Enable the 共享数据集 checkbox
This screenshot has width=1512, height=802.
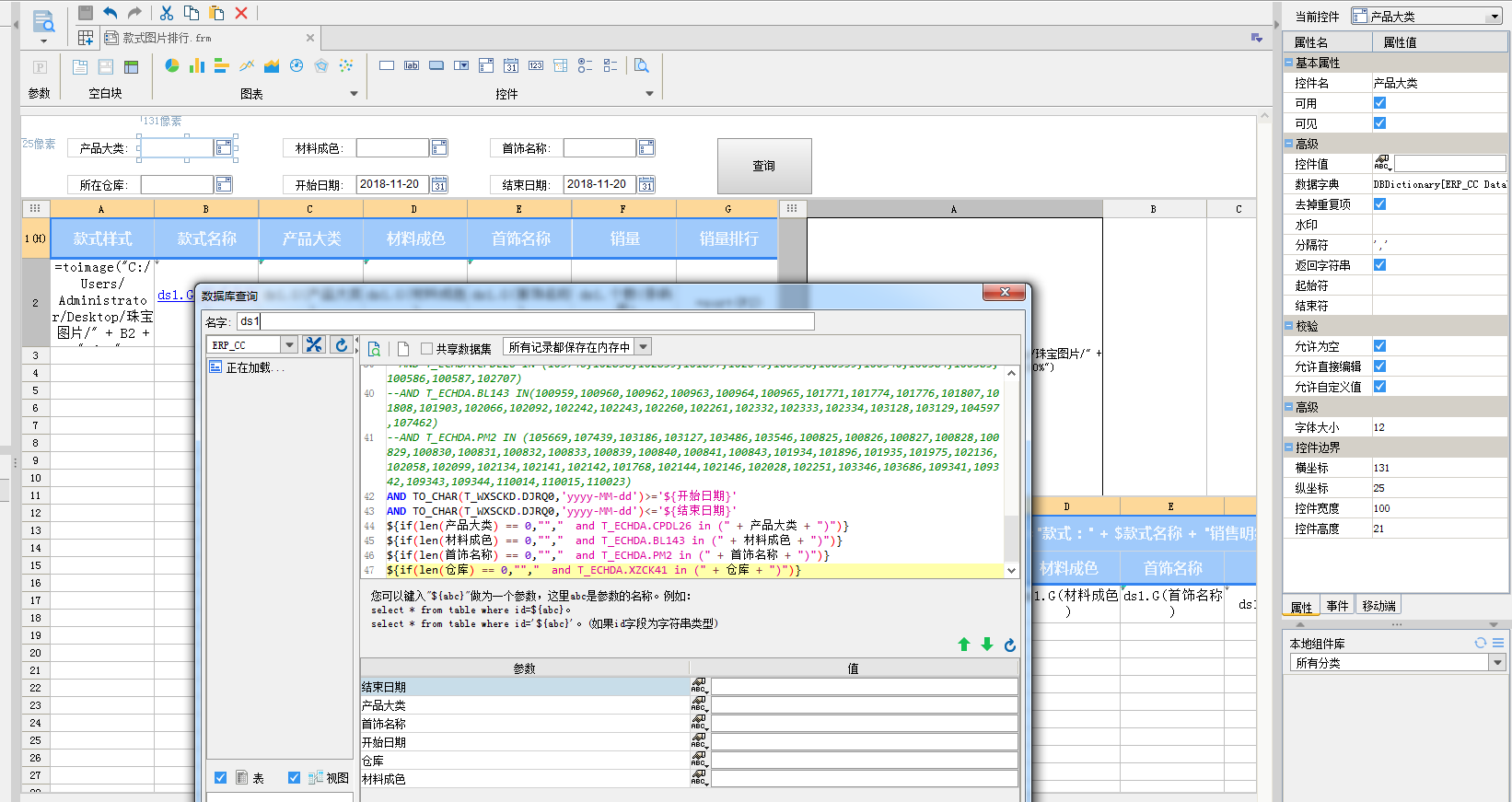pyautogui.click(x=426, y=348)
